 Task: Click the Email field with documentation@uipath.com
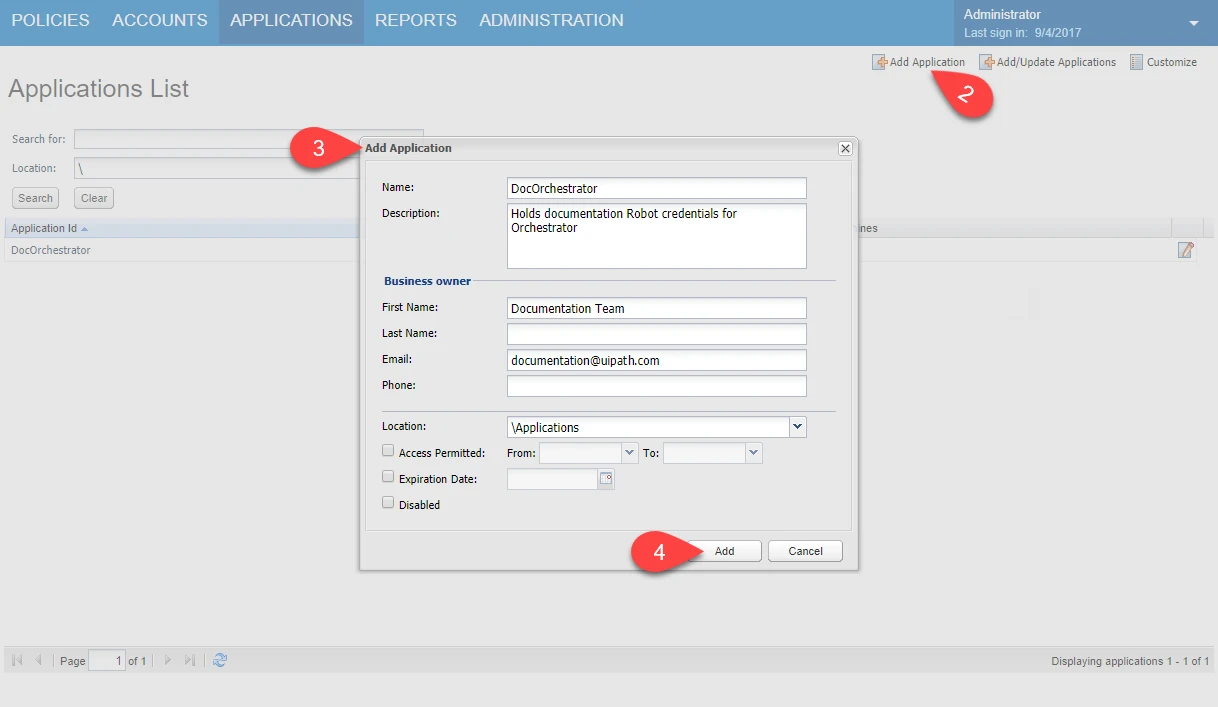point(656,360)
